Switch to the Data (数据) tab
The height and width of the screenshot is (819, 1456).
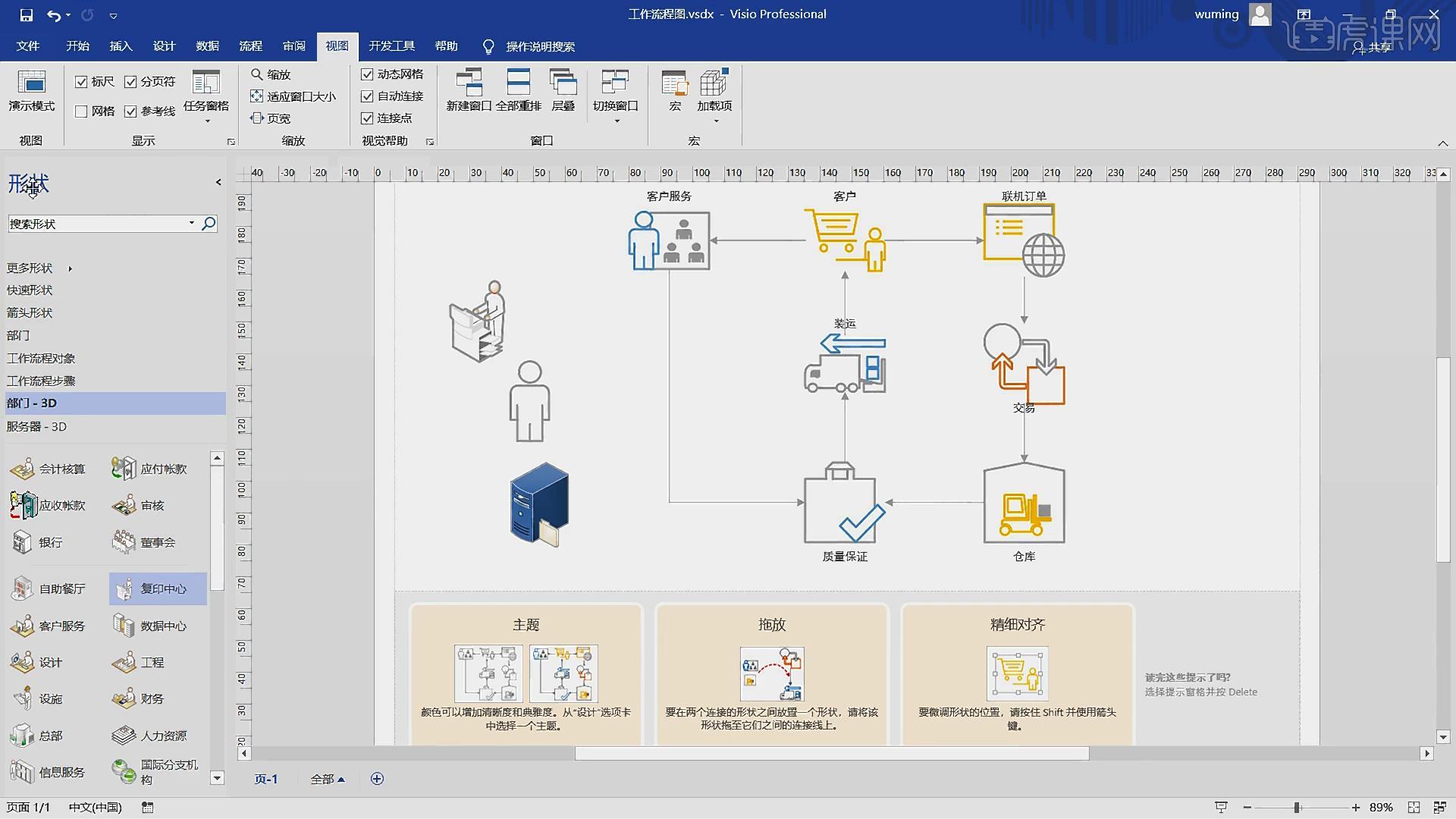pos(207,46)
